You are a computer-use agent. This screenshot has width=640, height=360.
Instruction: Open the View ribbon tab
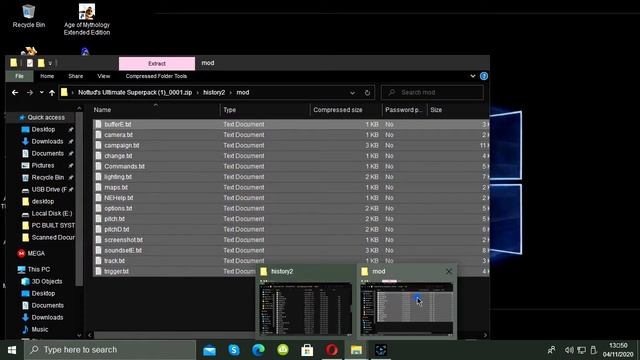(104, 76)
